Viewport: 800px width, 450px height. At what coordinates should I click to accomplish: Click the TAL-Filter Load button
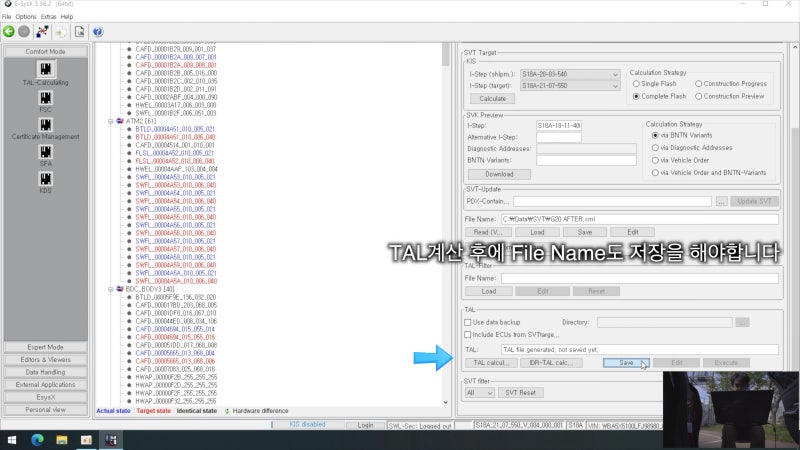click(488, 291)
